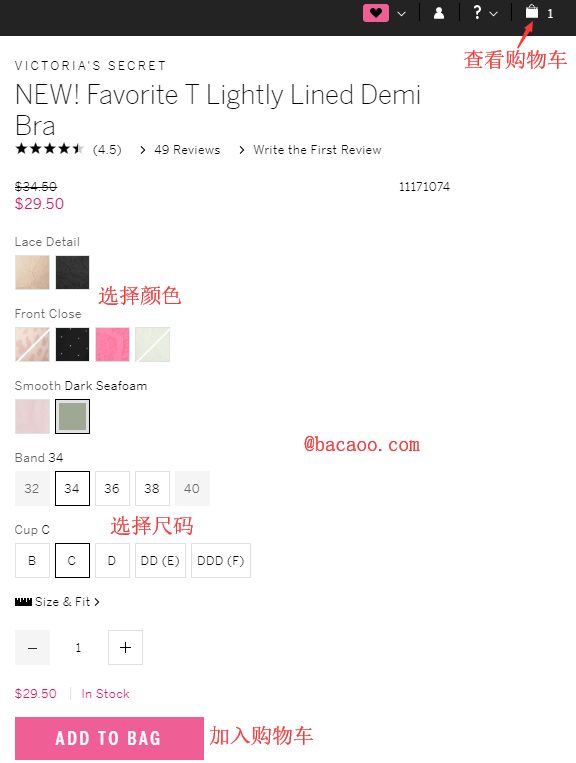Expand dropdown arrow beside heart icon

coord(401,14)
